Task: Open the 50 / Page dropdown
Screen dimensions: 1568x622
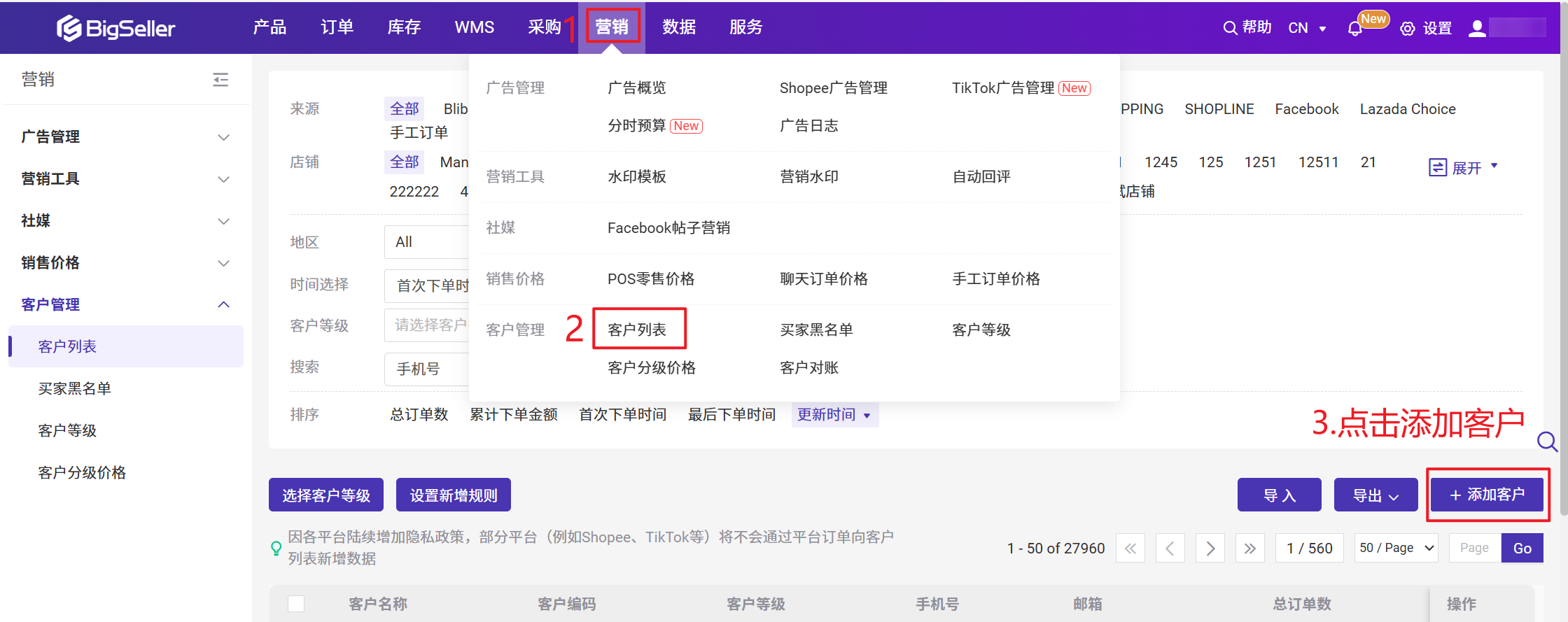Action: [x=1396, y=549]
